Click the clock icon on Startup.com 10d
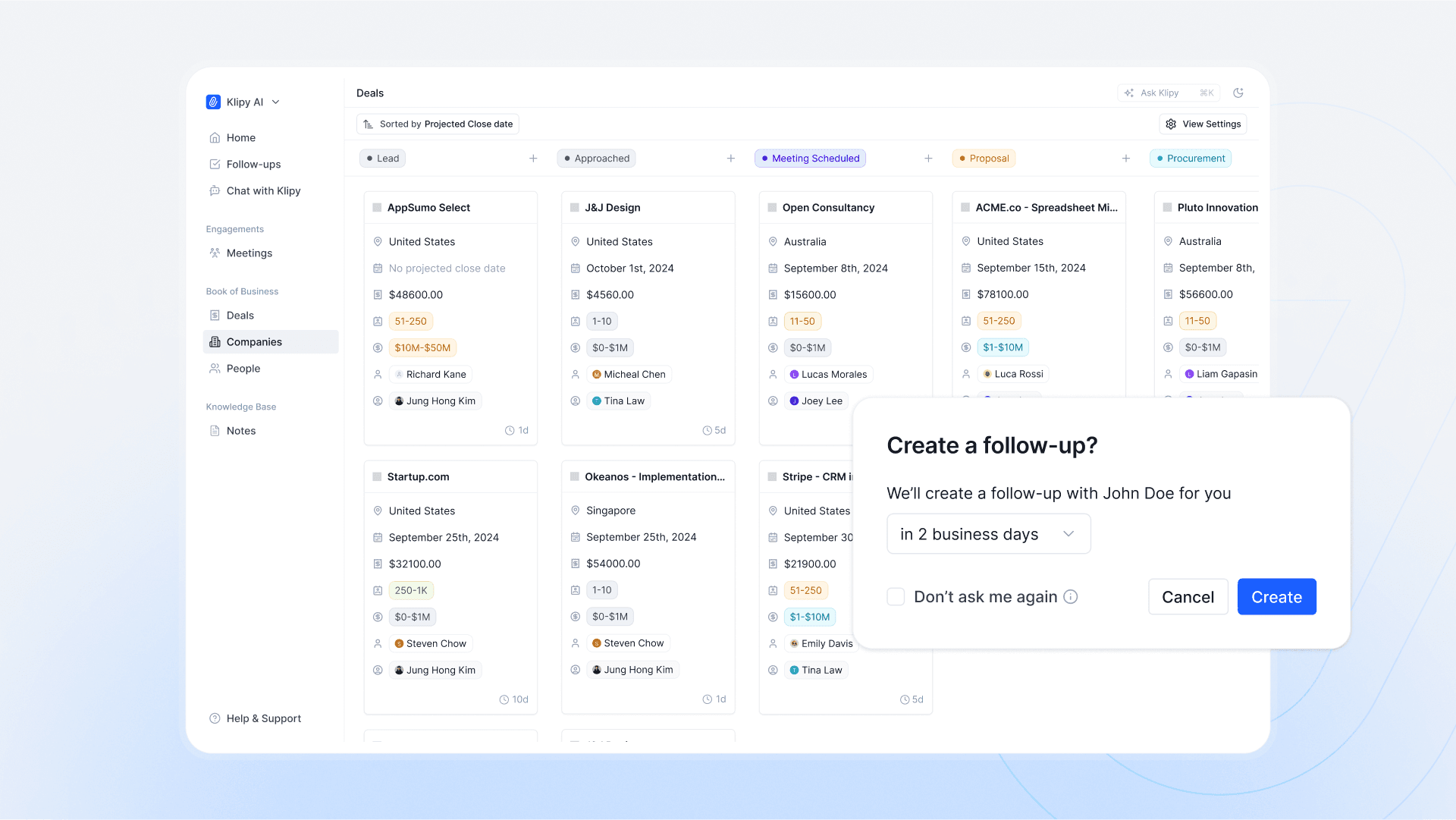The width and height of the screenshot is (1456, 820). 504,700
